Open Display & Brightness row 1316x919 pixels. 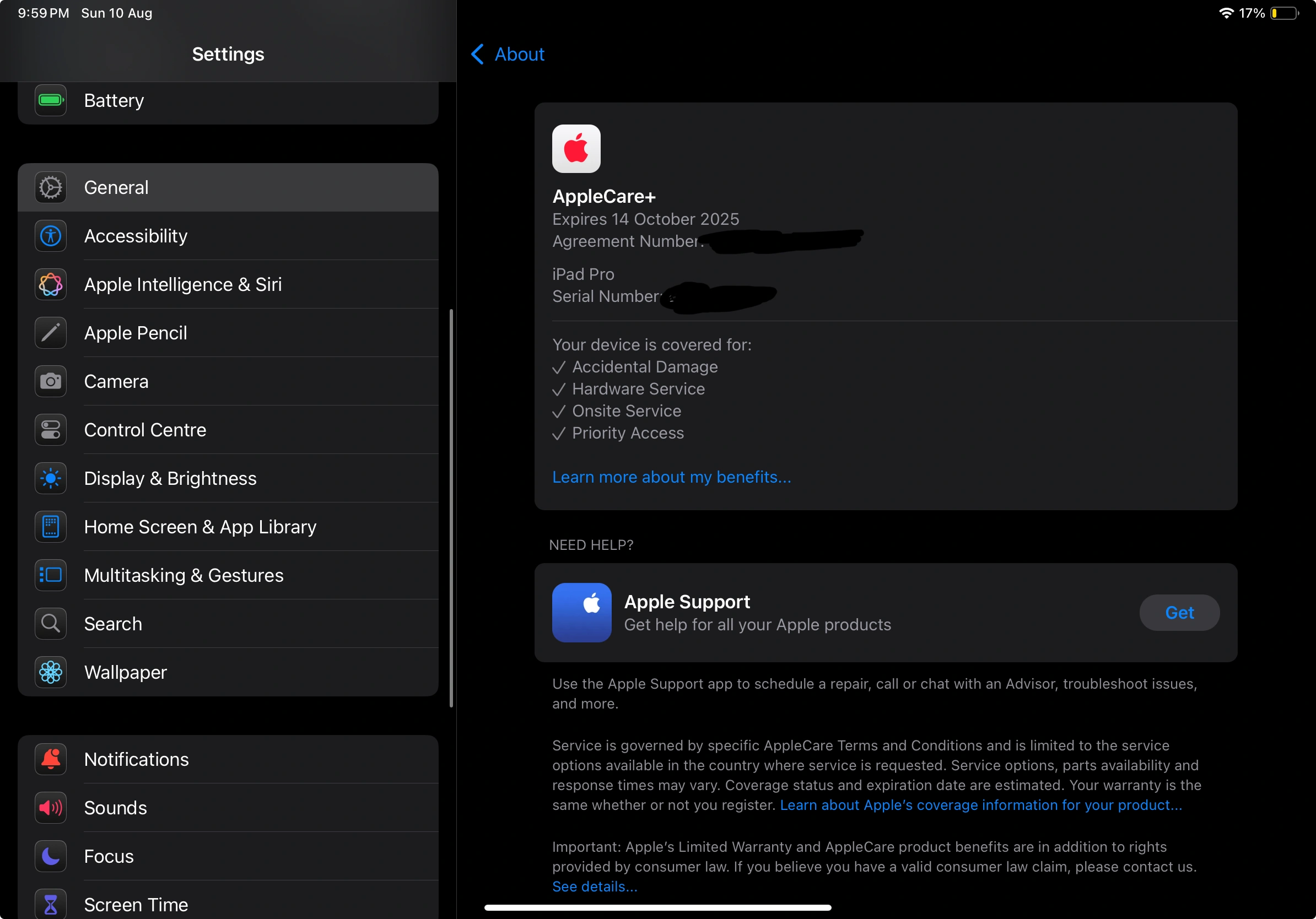click(x=228, y=478)
